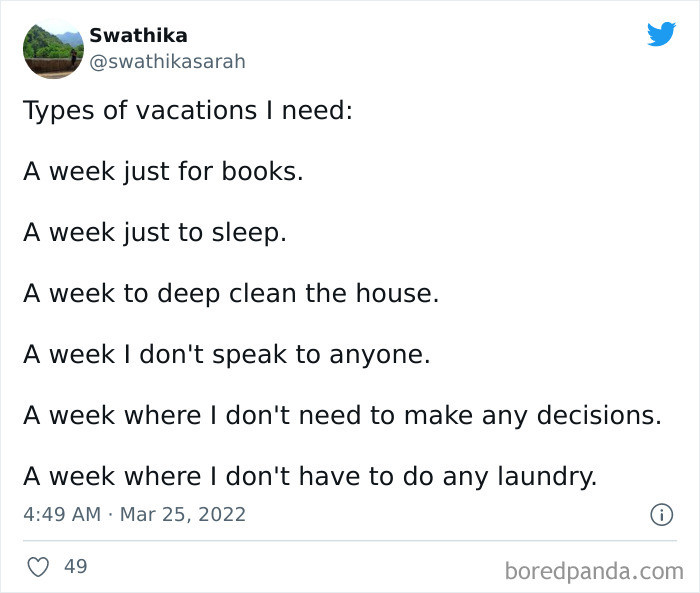Click the 4:49 AM · Mar 25, 2022 timestamp
The image size is (700, 593).
[x=134, y=514]
